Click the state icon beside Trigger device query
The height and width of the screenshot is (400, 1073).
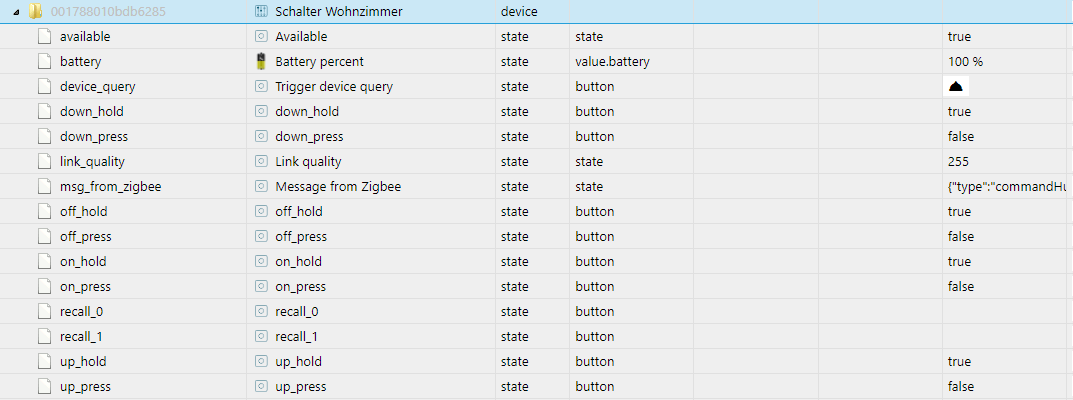(261, 86)
